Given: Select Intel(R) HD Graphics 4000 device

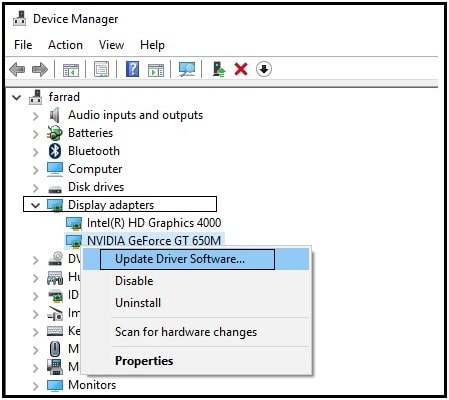Looking at the screenshot, I should [154, 223].
